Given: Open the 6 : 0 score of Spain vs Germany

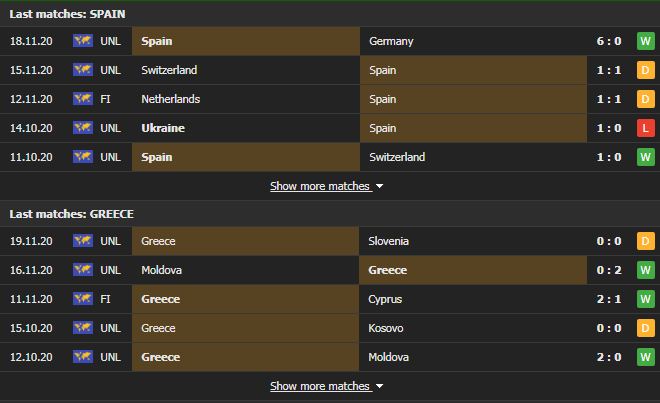Looking at the screenshot, I should click(x=609, y=41).
